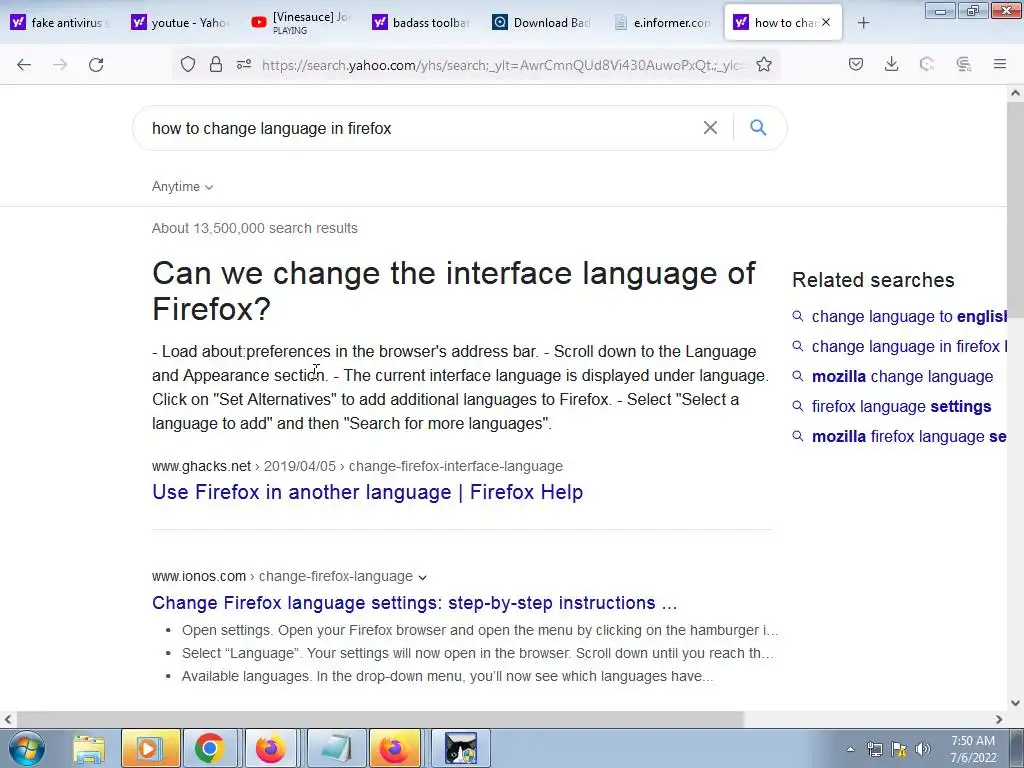Open tracking protection shield icon
This screenshot has width=1024, height=768.
pyautogui.click(x=188, y=64)
